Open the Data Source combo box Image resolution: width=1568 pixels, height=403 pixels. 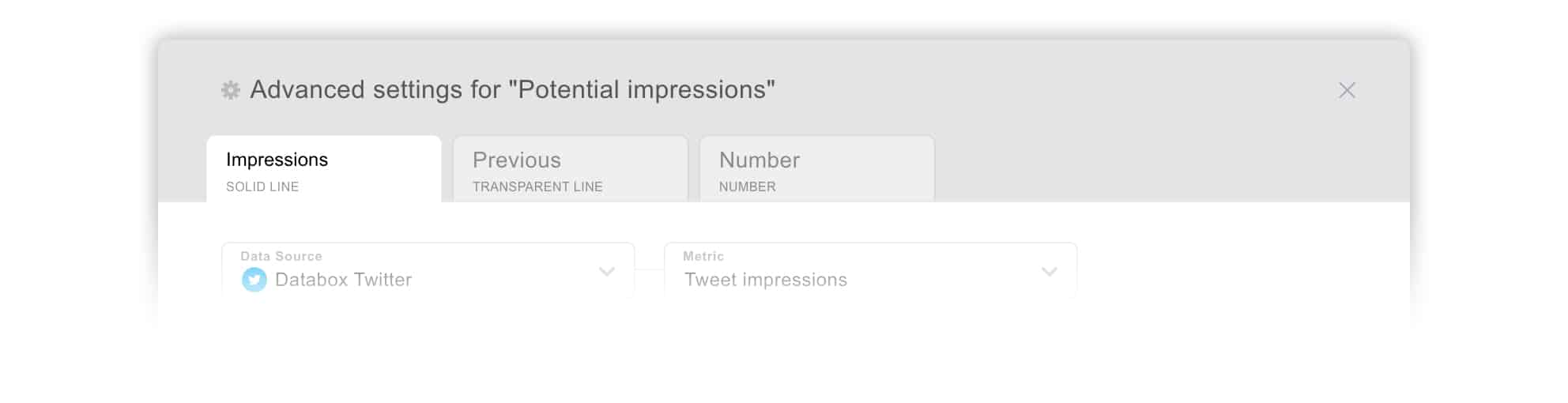(428, 269)
